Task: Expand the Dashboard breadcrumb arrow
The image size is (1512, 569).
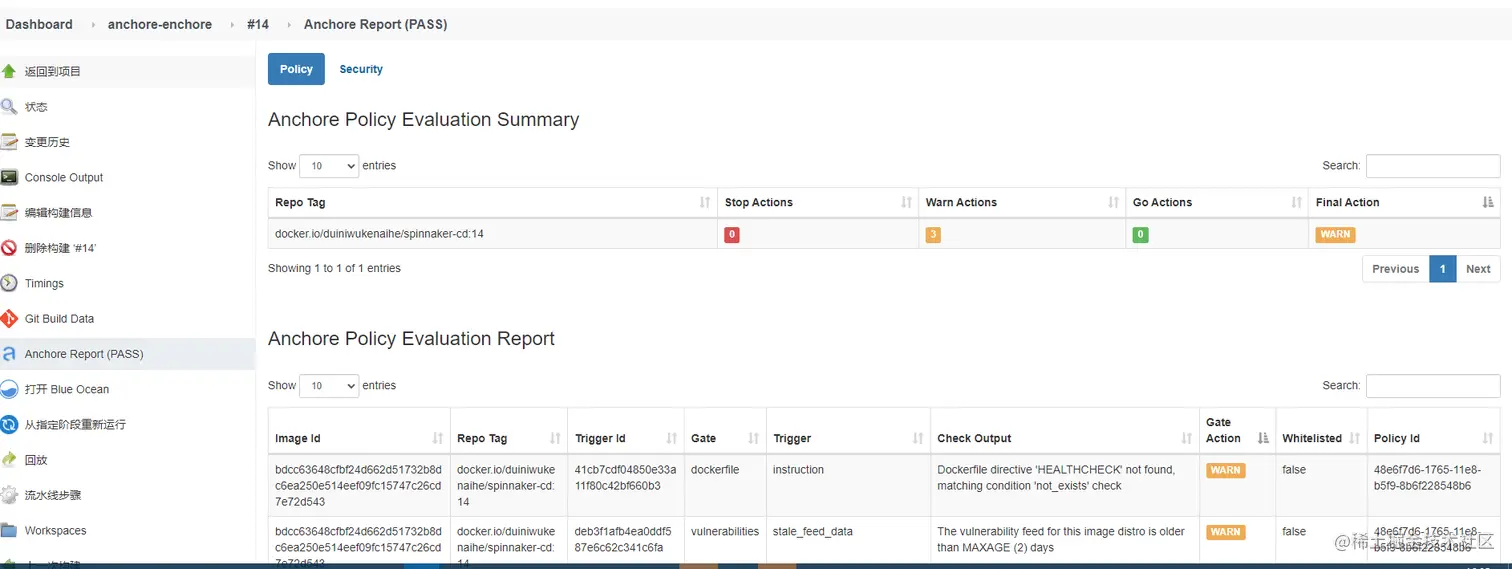Action: [x=93, y=24]
